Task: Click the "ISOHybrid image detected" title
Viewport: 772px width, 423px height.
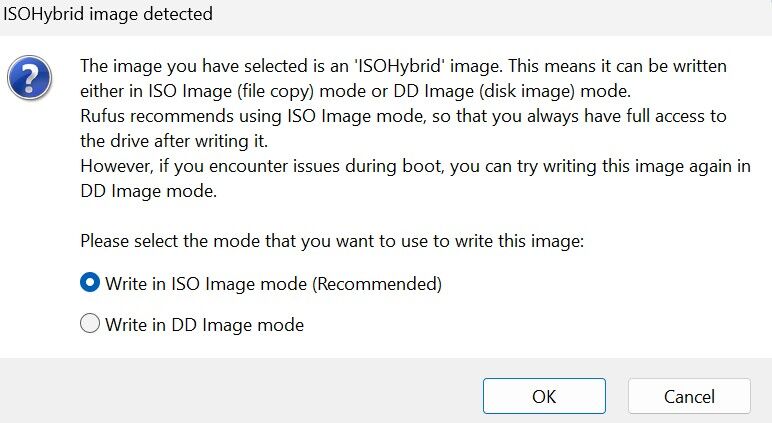Action: pos(106,17)
